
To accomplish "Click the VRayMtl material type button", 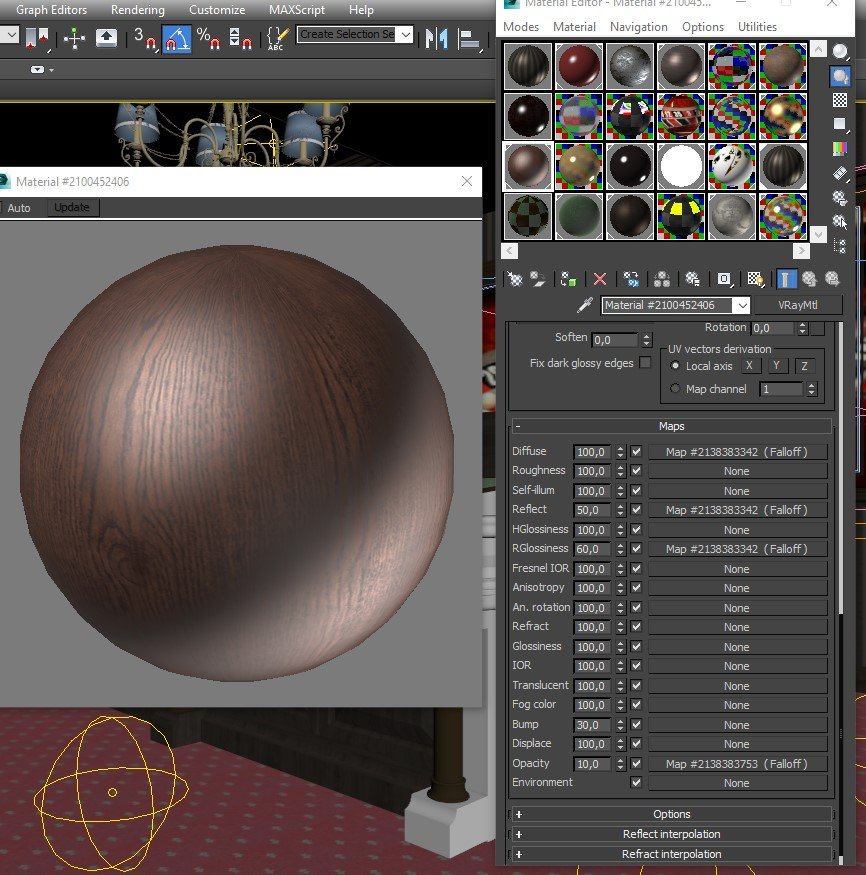I will click(x=797, y=306).
